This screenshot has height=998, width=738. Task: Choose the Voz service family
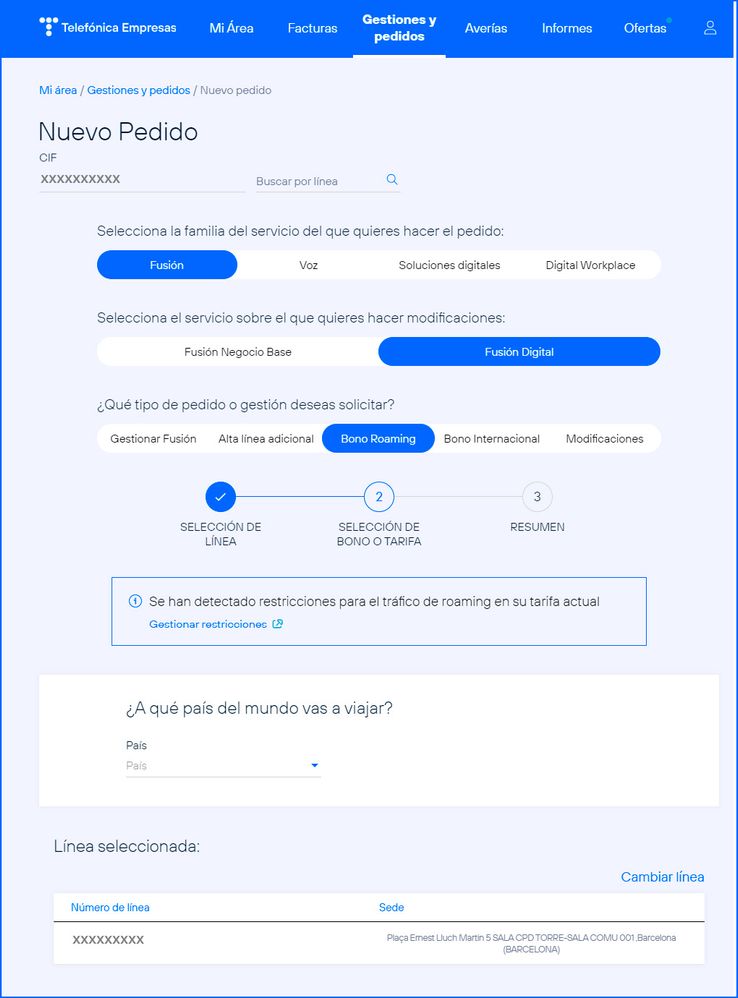tap(308, 265)
